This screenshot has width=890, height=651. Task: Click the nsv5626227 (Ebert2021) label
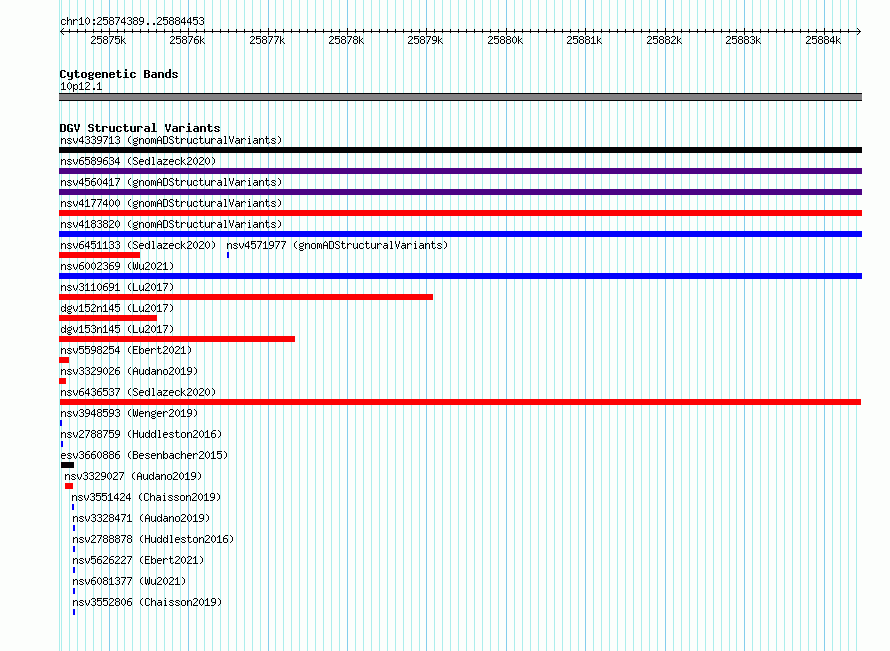click(138, 560)
